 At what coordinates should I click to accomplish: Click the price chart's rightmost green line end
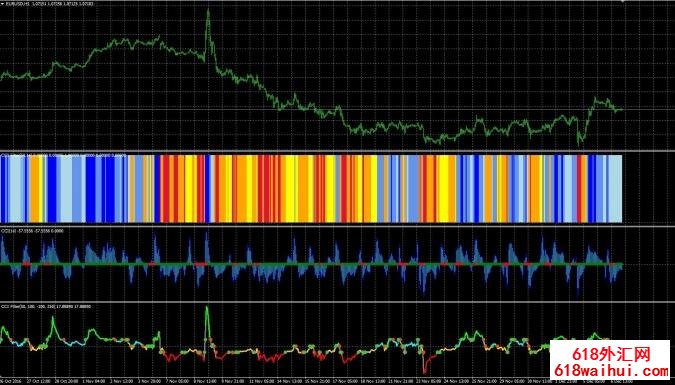tap(621, 110)
